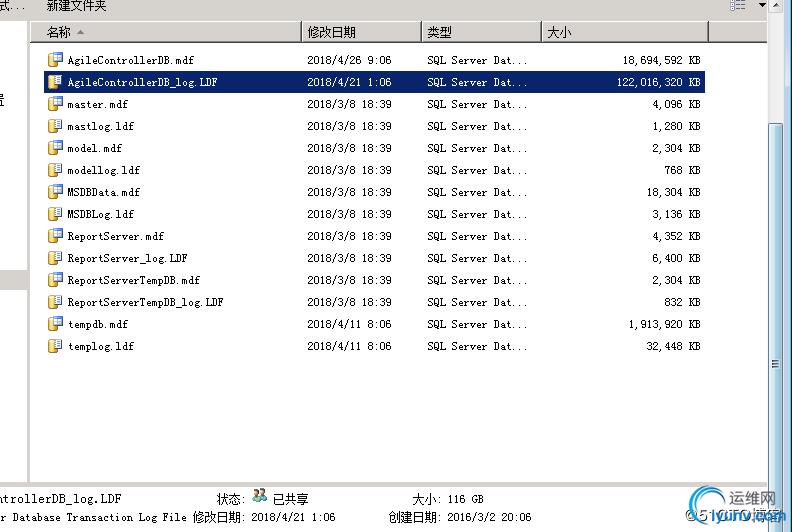The height and width of the screenshot is (532, 792).
Task: Click the tempdb.mdf file icon
Action: click(55, 323)
